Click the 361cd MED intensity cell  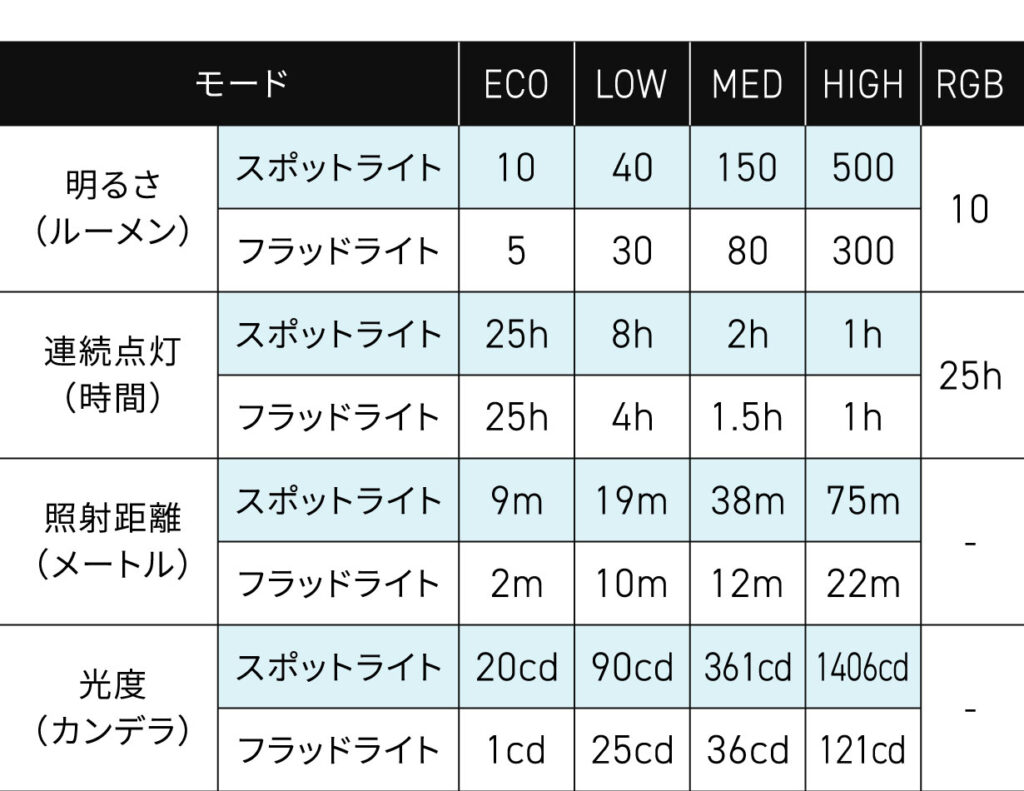pyautogui.click(x=747, y=667)
